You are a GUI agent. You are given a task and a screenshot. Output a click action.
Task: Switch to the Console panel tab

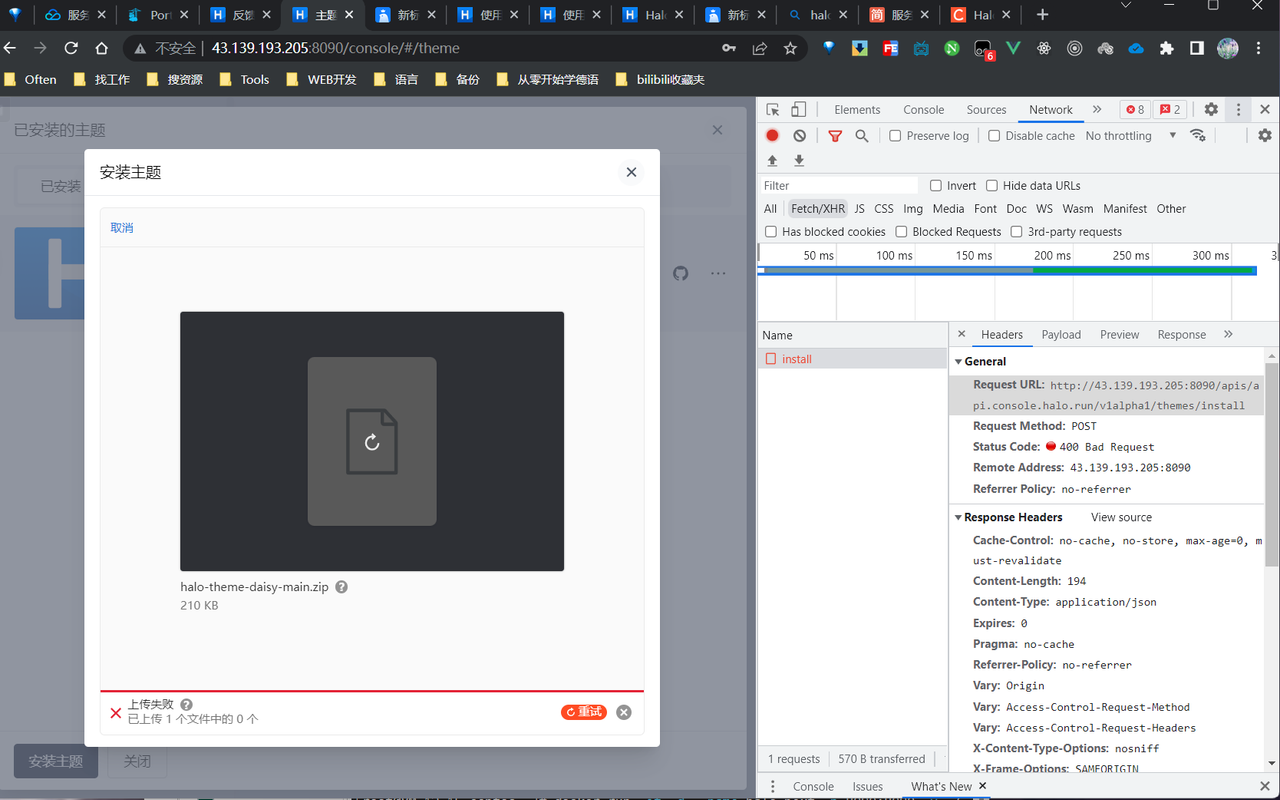pos(923,110)
